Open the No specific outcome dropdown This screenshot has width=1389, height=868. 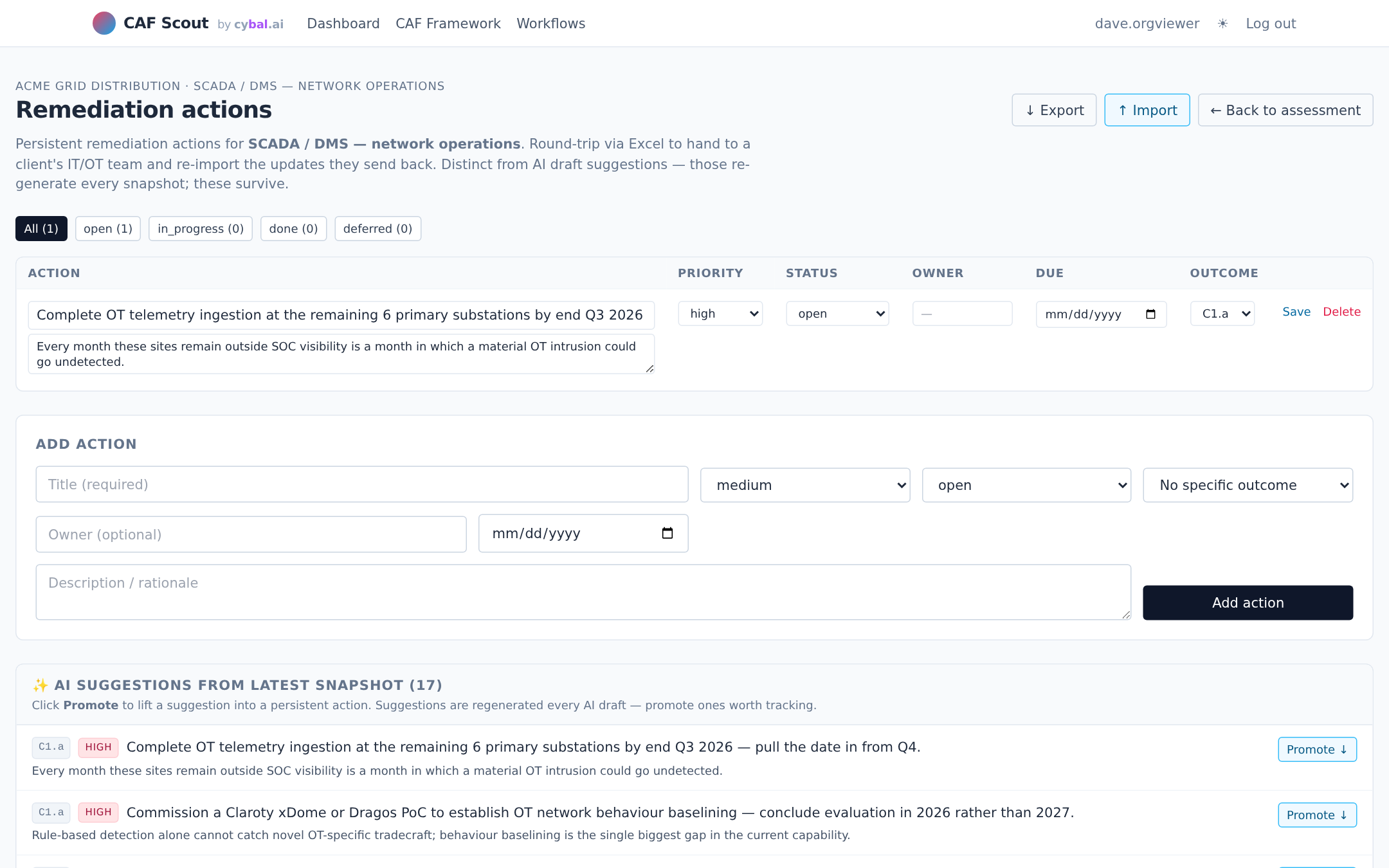pos(1247,485)
